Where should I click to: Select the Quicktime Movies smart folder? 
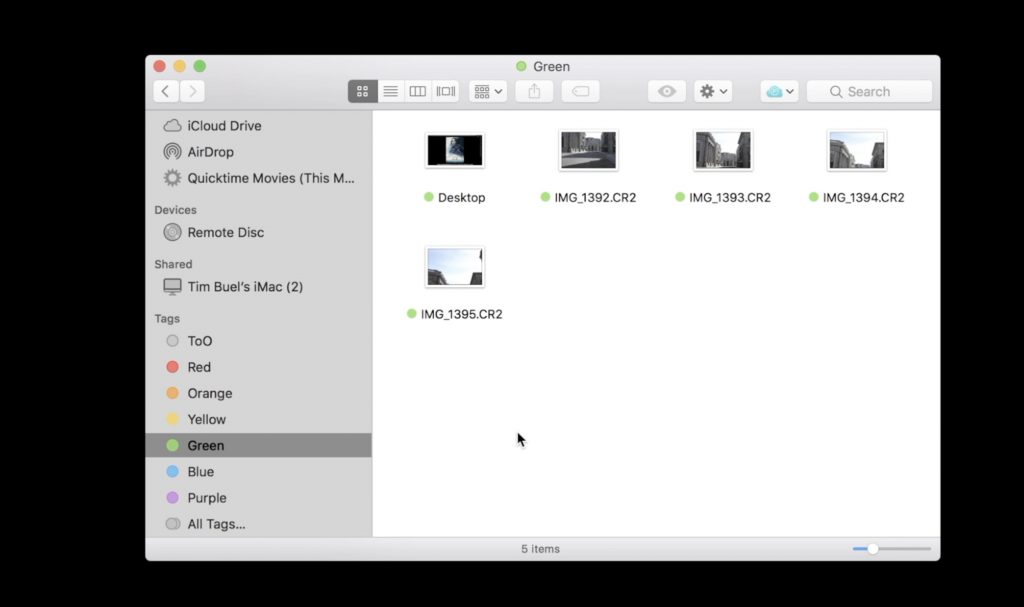(259, 178)
